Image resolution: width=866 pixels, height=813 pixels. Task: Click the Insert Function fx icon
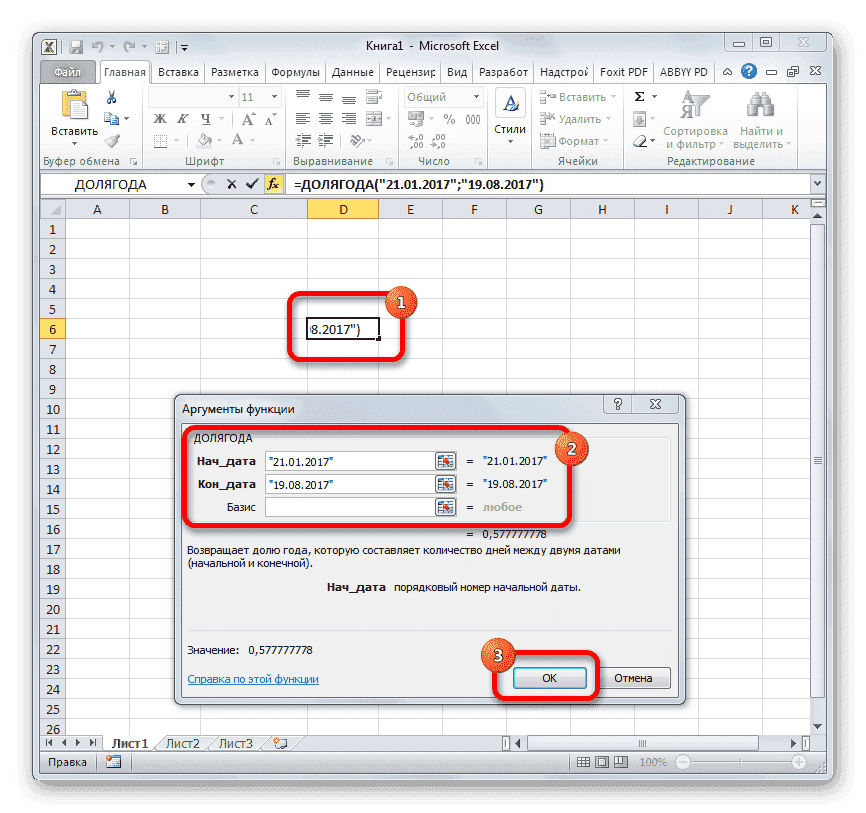pos(274,184)
